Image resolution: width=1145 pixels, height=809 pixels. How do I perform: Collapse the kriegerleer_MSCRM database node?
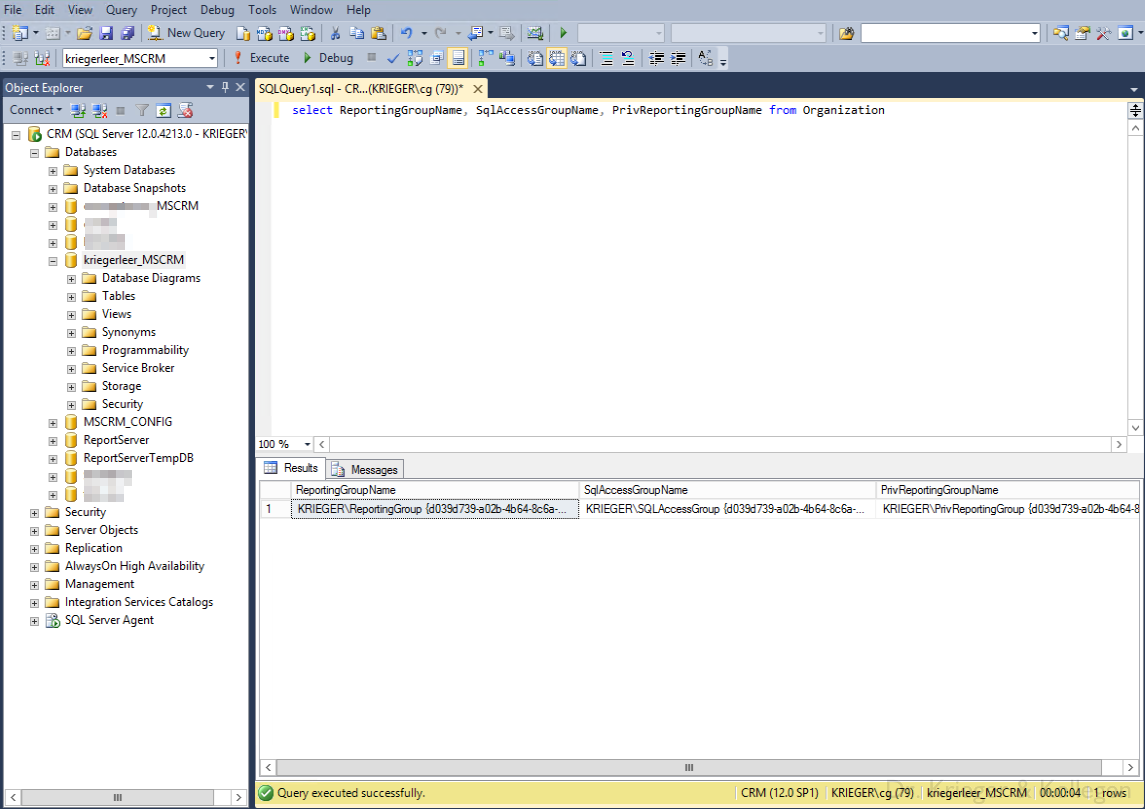coord(53,260)
